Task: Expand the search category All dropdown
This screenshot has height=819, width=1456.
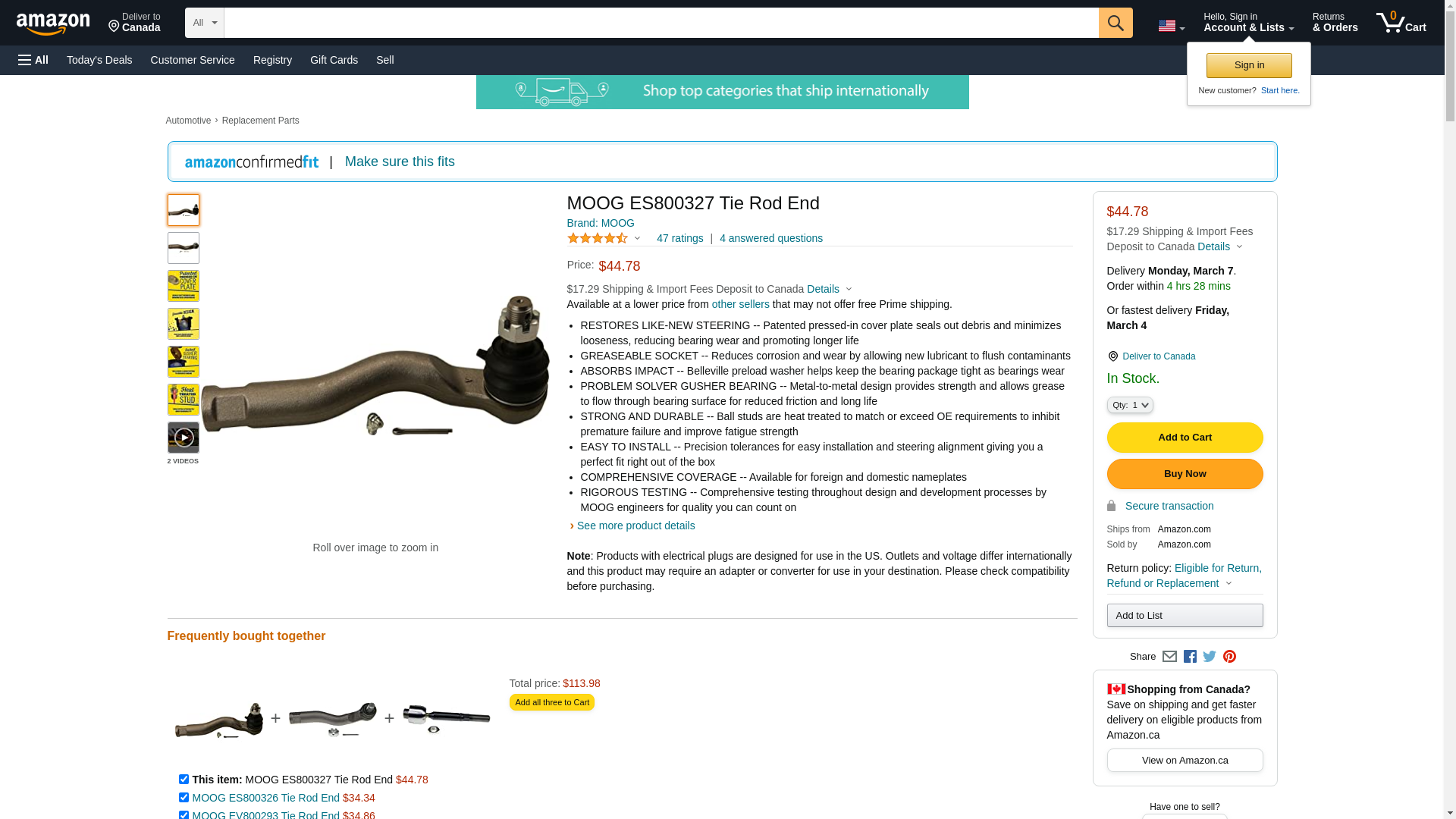Action: pyautogui.click(x=205, y=23)
